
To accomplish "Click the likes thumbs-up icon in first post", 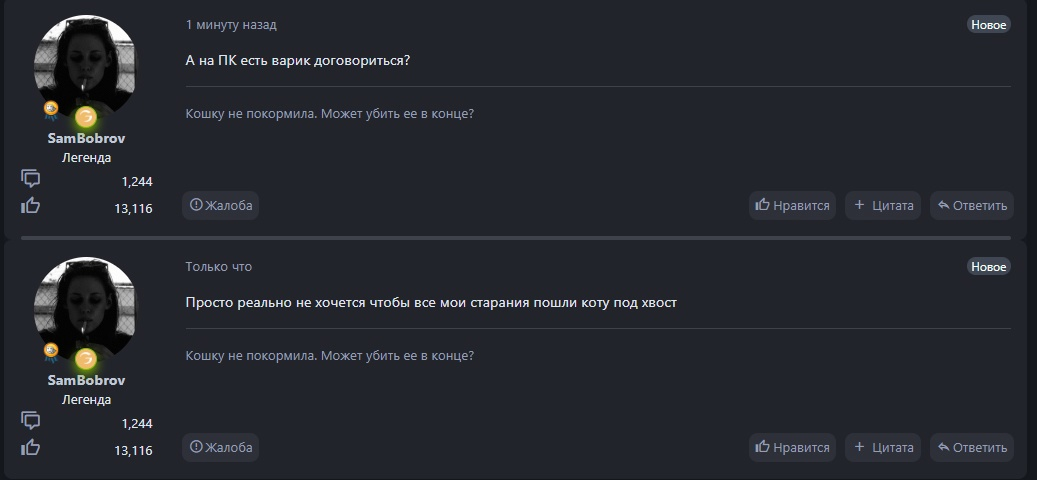I will [x=31, y=206].
